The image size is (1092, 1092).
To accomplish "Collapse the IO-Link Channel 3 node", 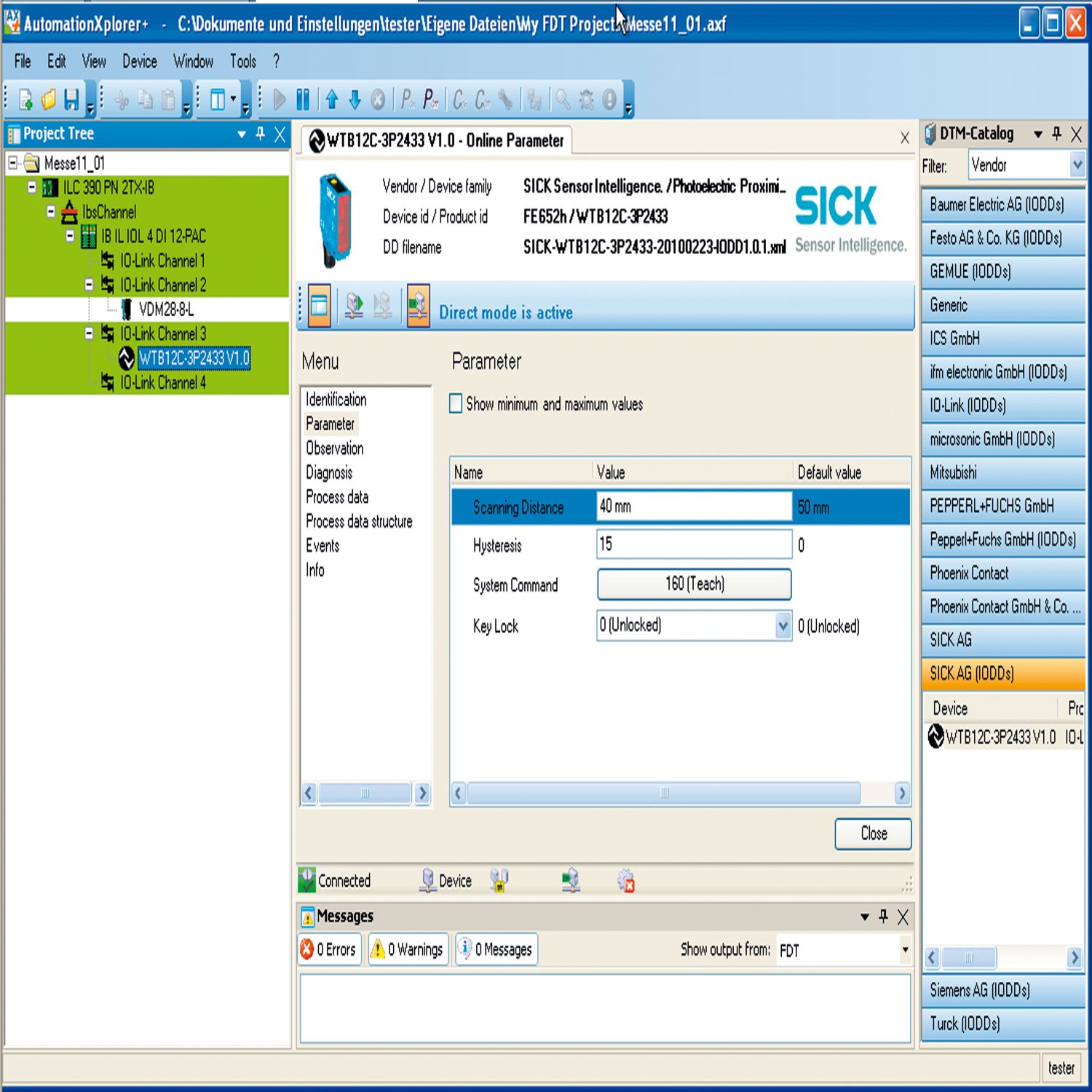I will (89, 333).
